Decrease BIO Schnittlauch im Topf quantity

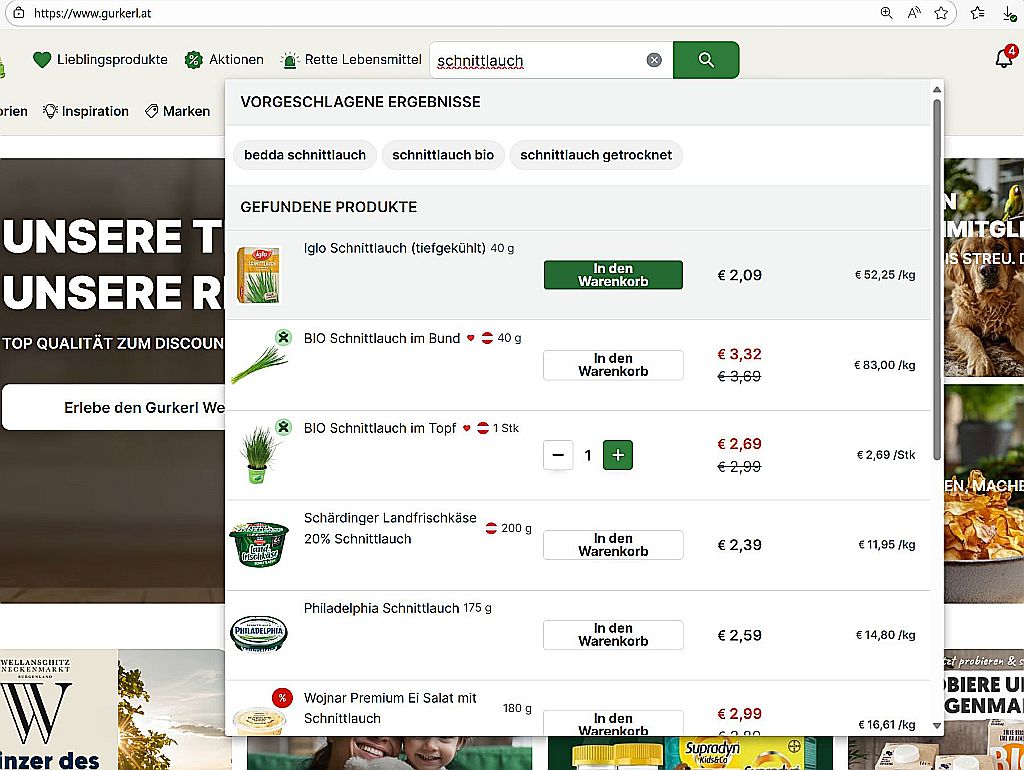click(558, 455)
